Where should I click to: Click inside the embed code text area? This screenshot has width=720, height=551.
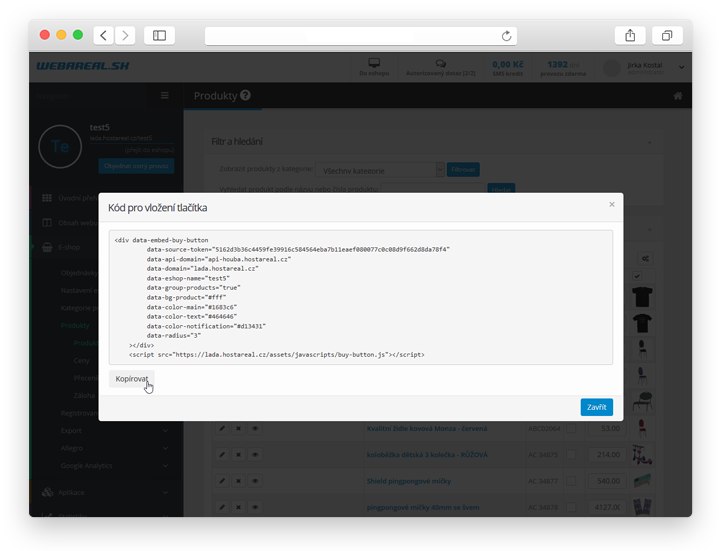[361, 298]
